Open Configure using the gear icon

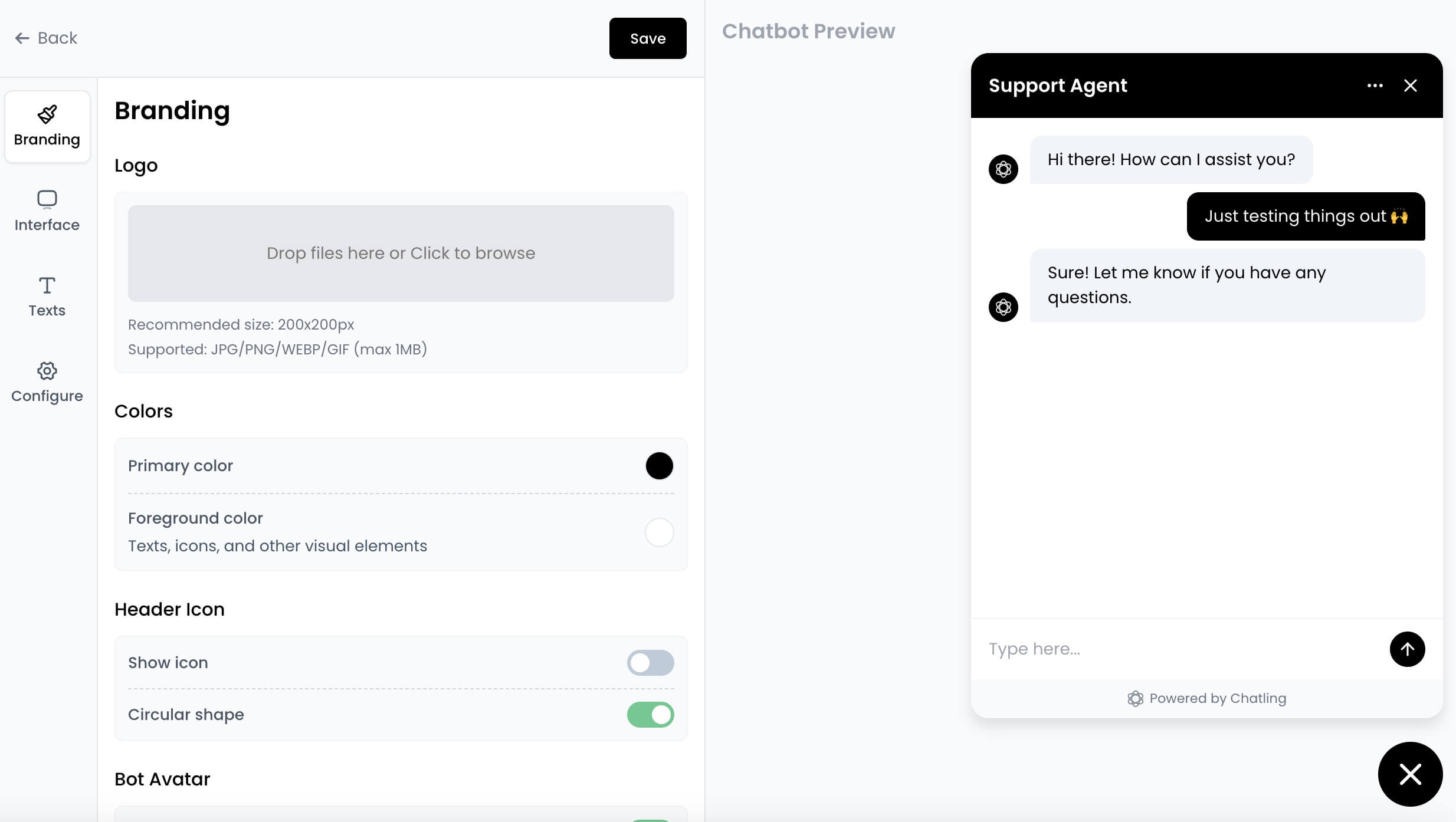tap(47, 371)
